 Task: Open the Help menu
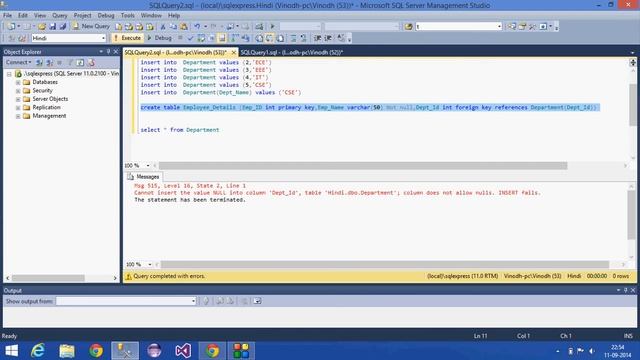(174, 16)
